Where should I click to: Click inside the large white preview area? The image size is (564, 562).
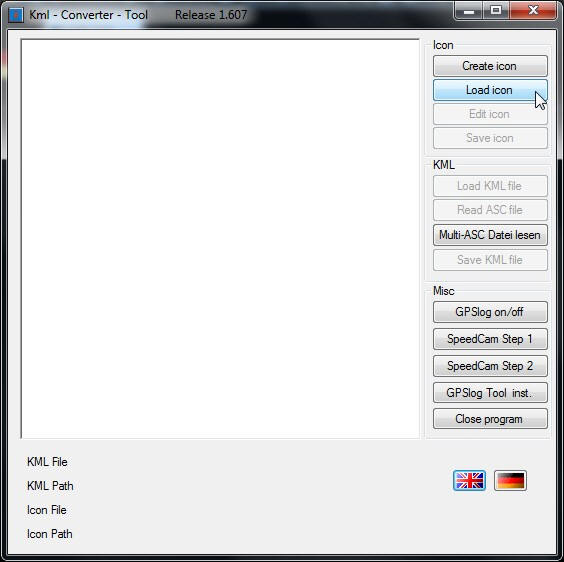(x=220, y=239)
